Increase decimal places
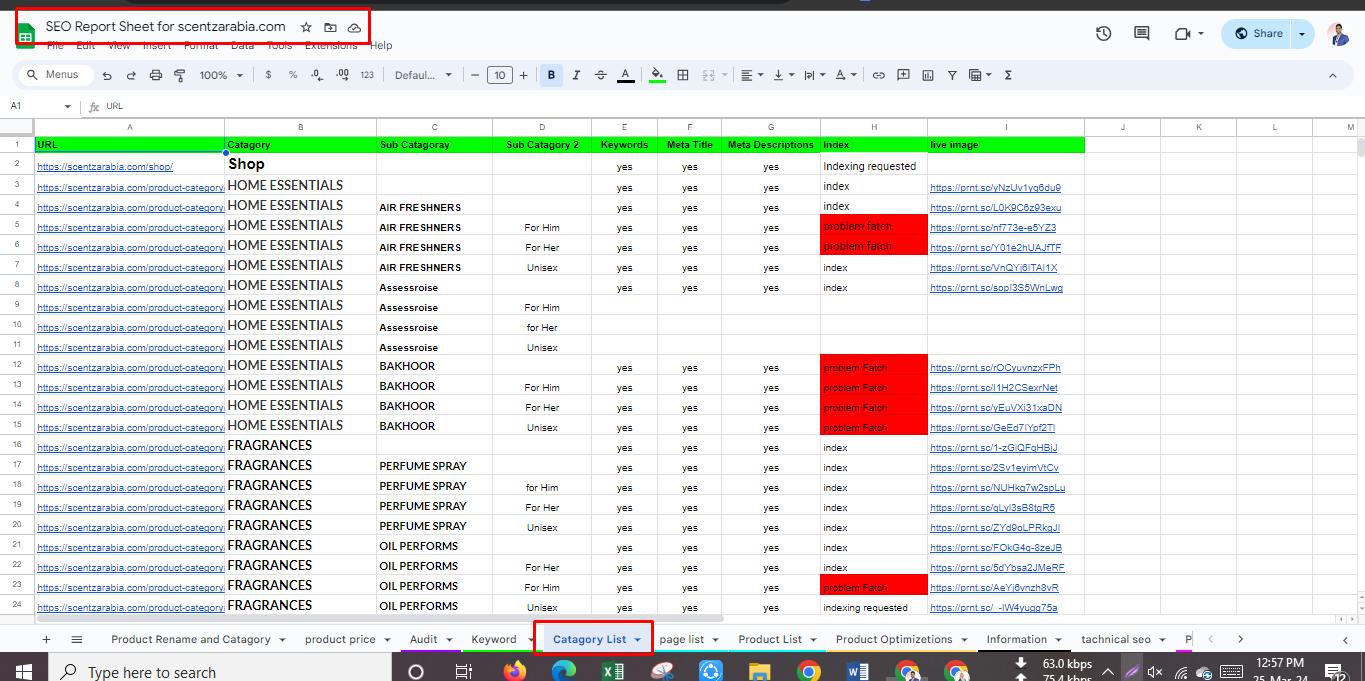Viewport: 1365px width, 681px height. (x=342, y=75)
